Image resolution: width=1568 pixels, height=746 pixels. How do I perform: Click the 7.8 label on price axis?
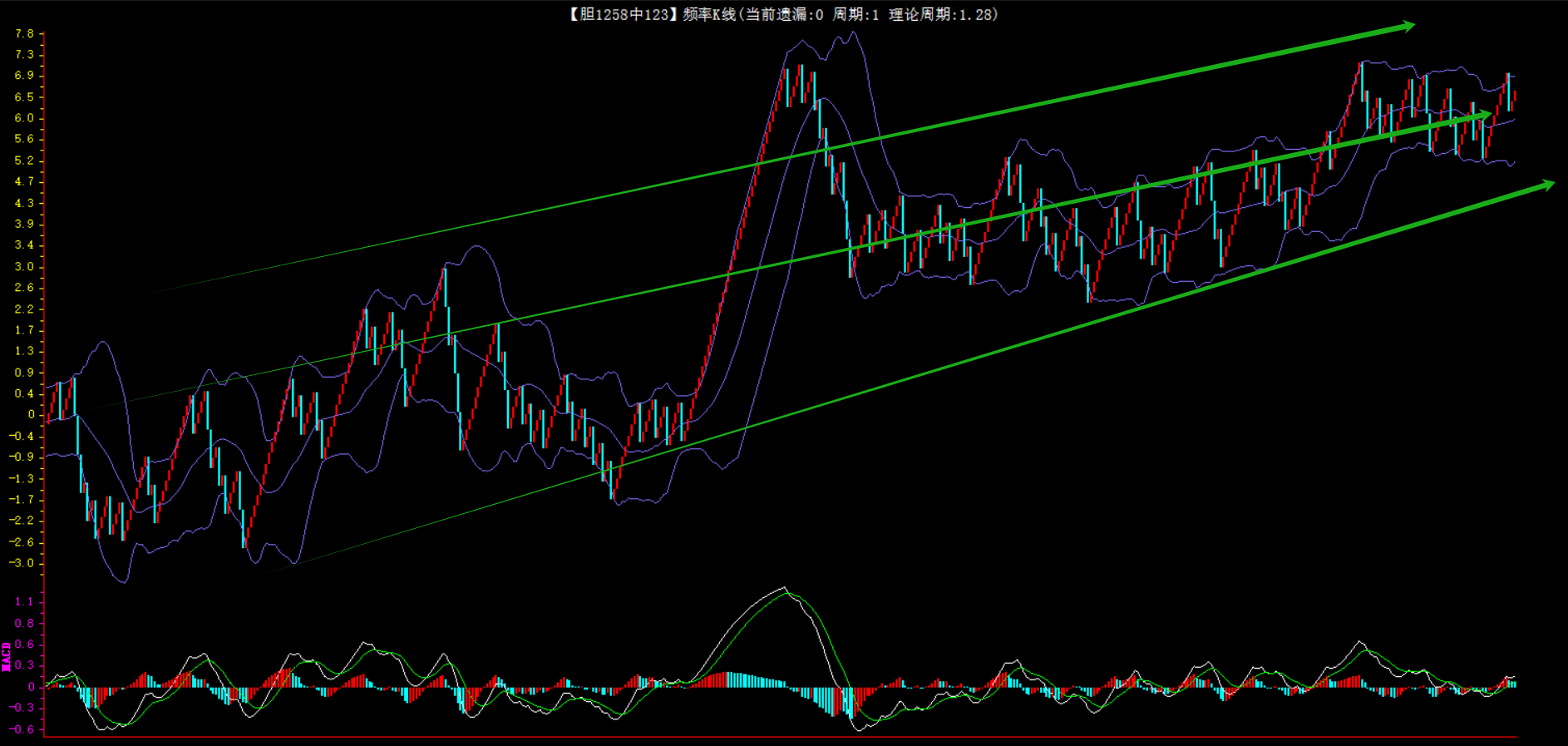24,34
